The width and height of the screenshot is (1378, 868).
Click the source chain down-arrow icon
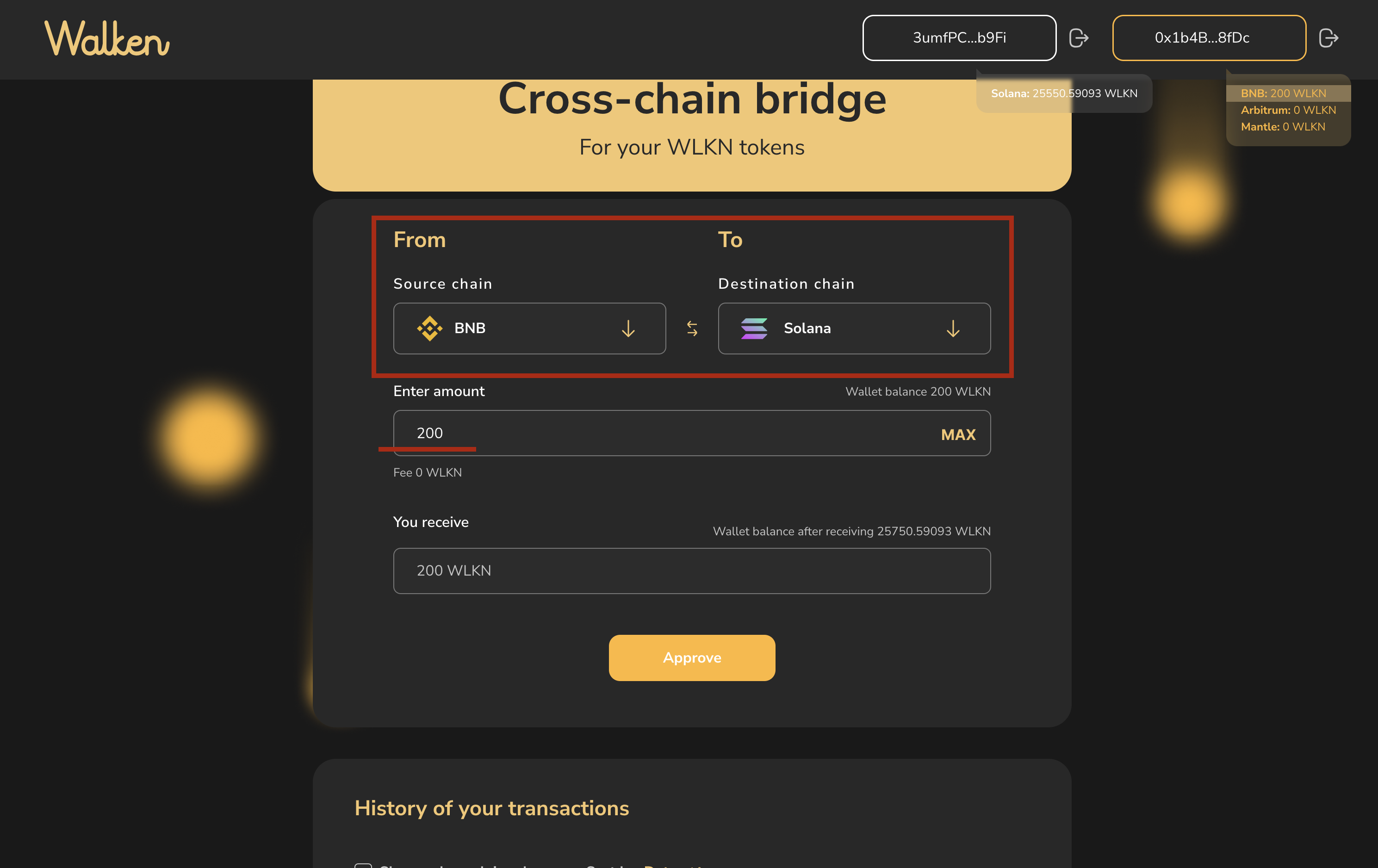(628, 329)
